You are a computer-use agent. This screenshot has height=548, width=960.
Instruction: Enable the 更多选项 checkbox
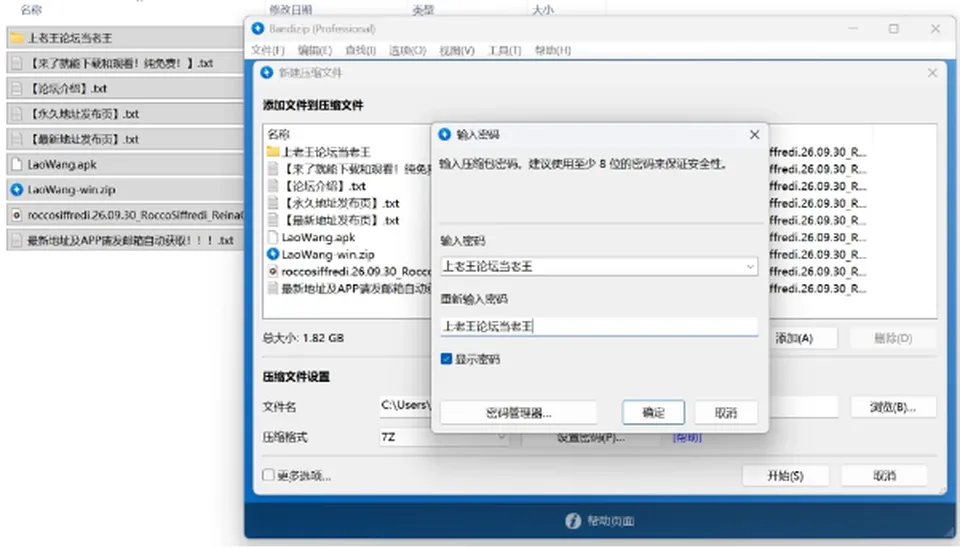(268, 475)
